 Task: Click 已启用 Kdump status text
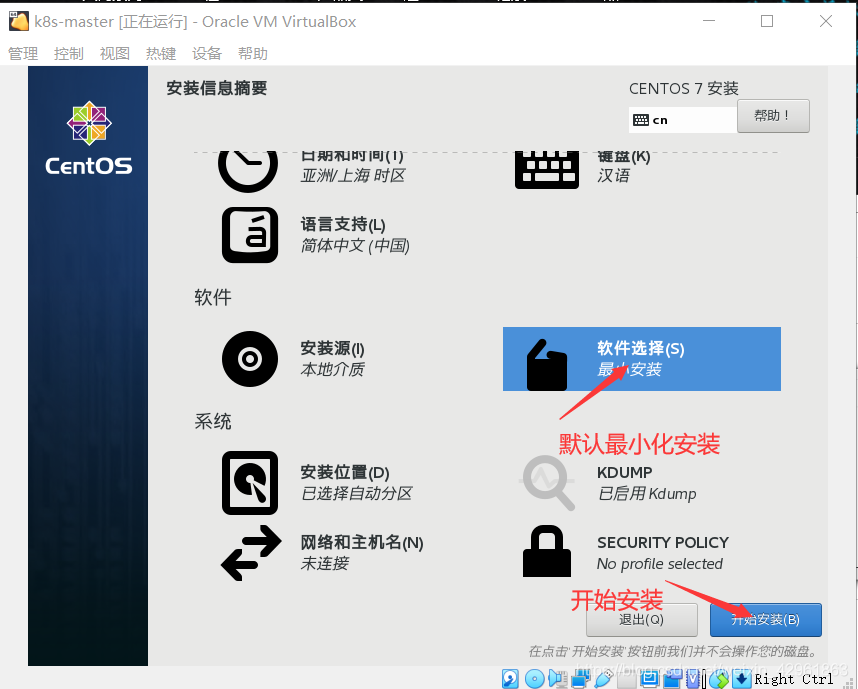pos(647,494)
